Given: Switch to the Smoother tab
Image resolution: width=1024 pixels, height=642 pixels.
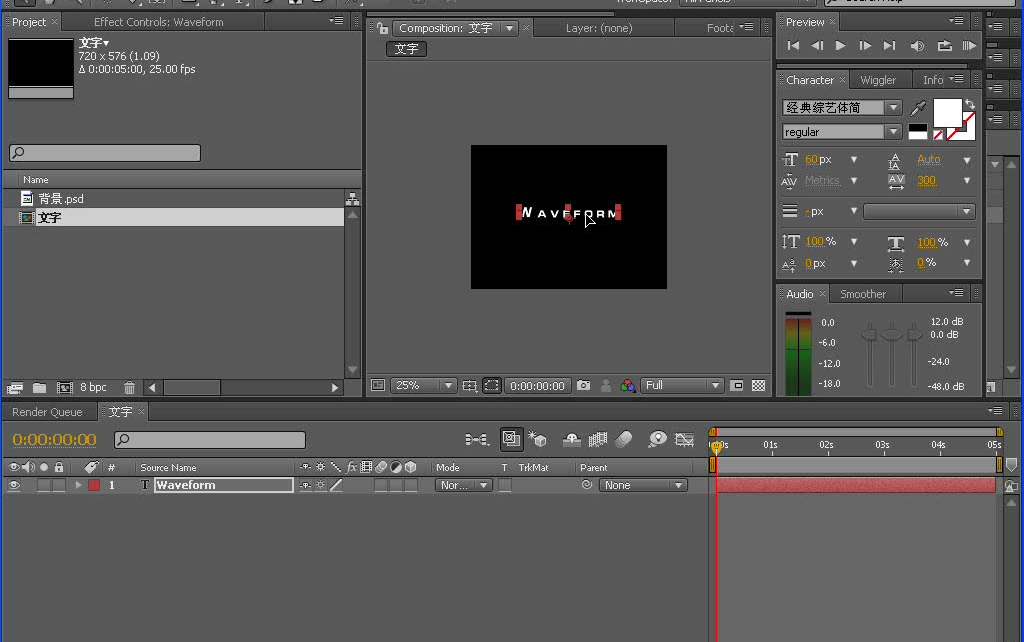Looking at the screenshot, I should pos(864,293).
